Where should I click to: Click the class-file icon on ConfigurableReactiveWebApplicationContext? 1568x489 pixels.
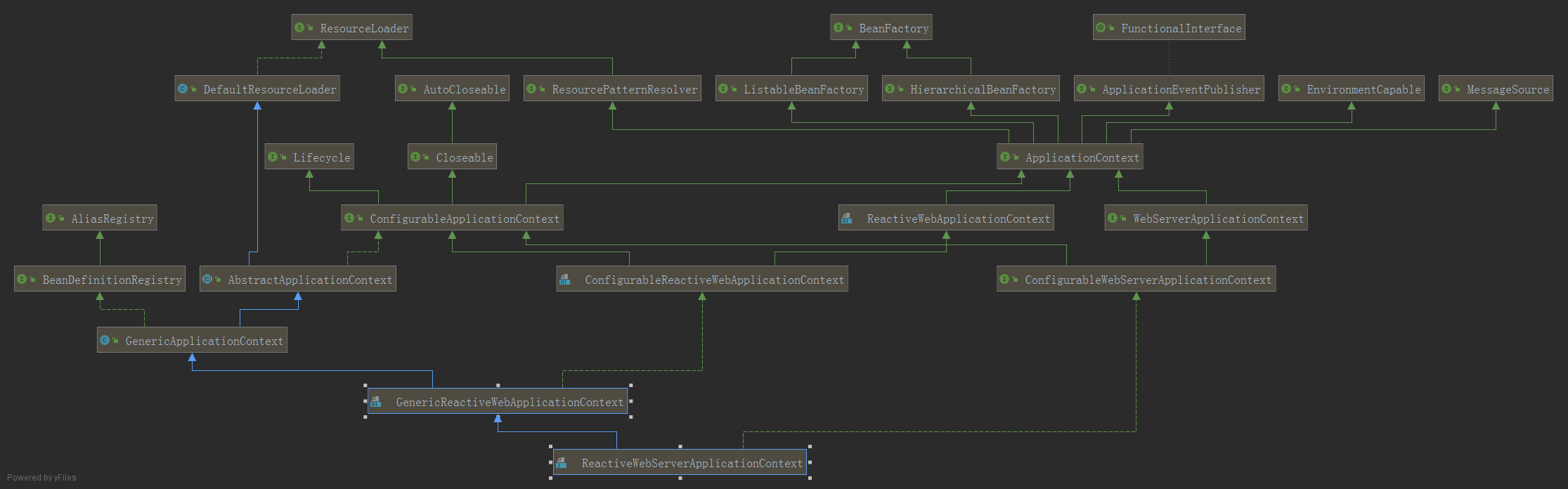565,280
